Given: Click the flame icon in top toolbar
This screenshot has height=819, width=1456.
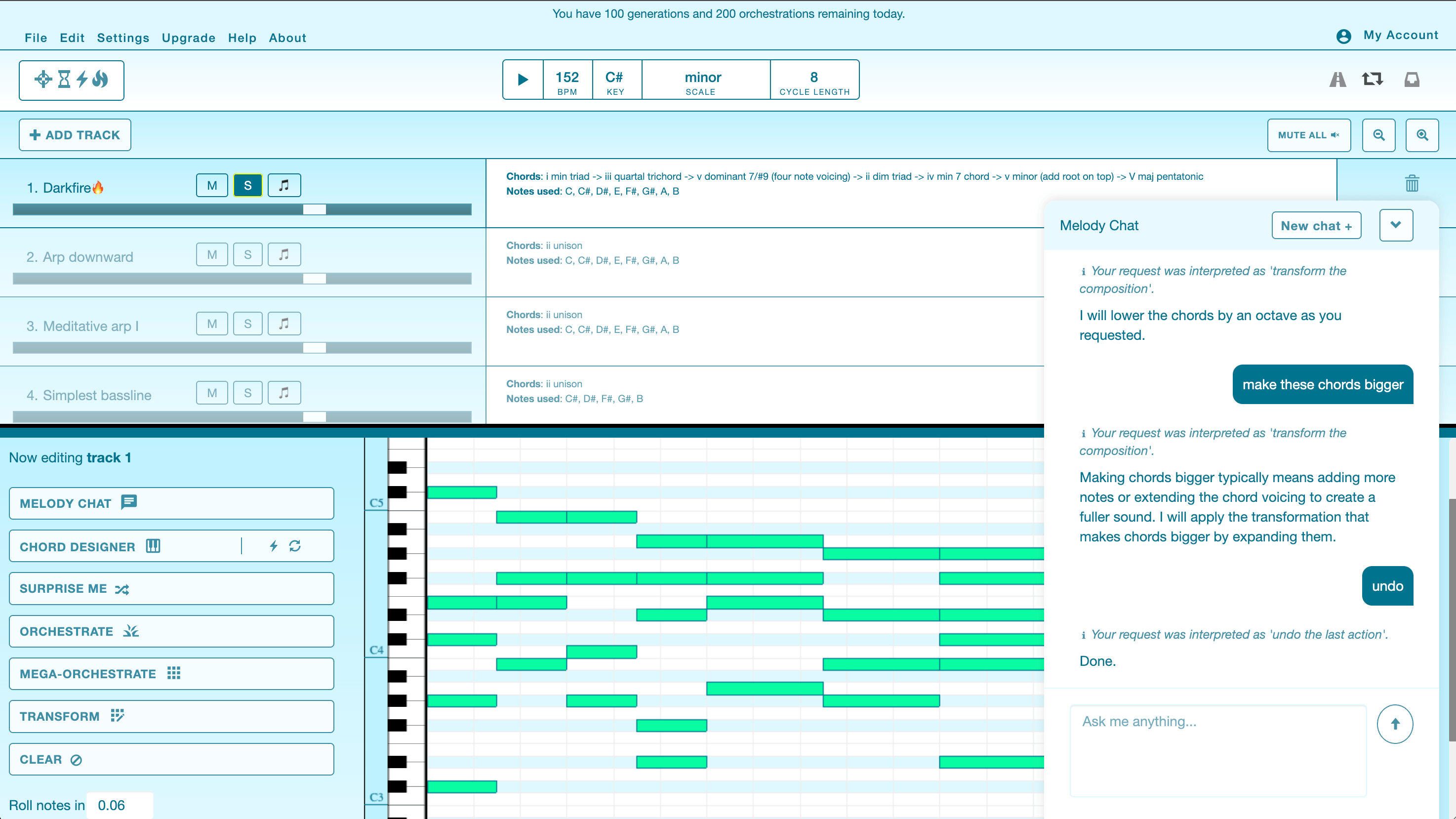Looking at the screenshot, I should coord(100,79).
